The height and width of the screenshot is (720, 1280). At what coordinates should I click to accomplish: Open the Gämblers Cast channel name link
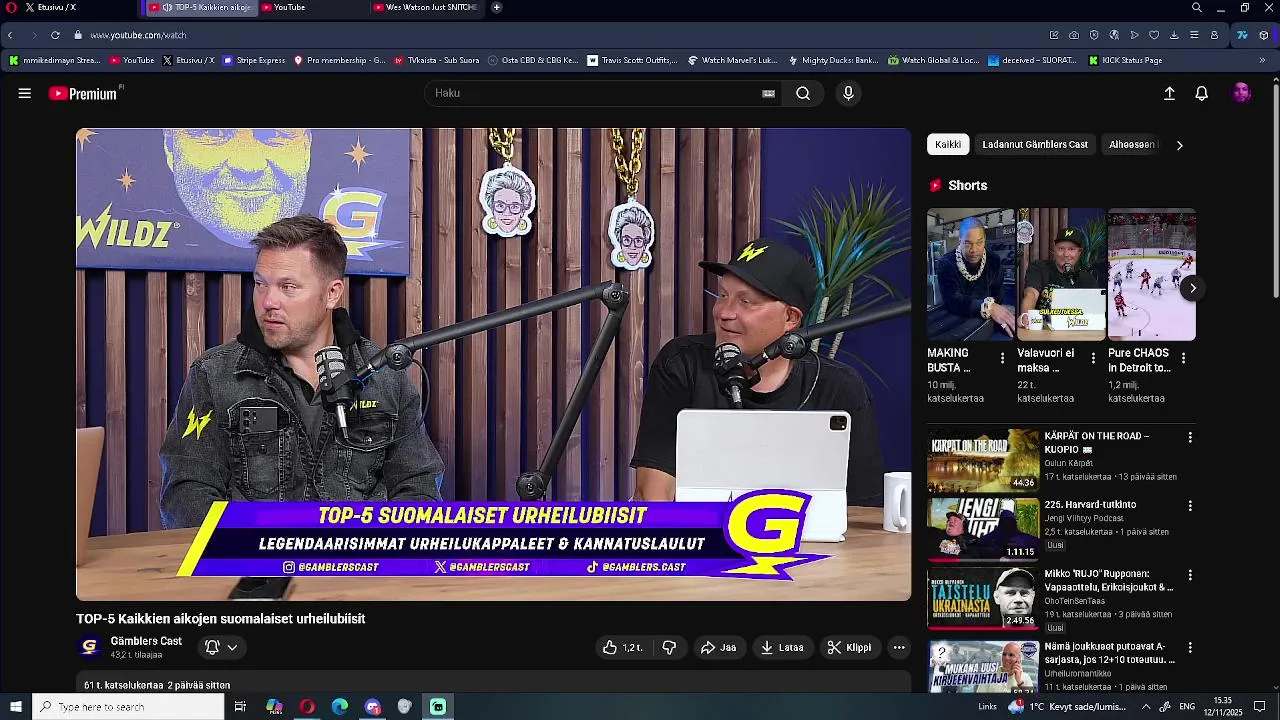point(146,641)
